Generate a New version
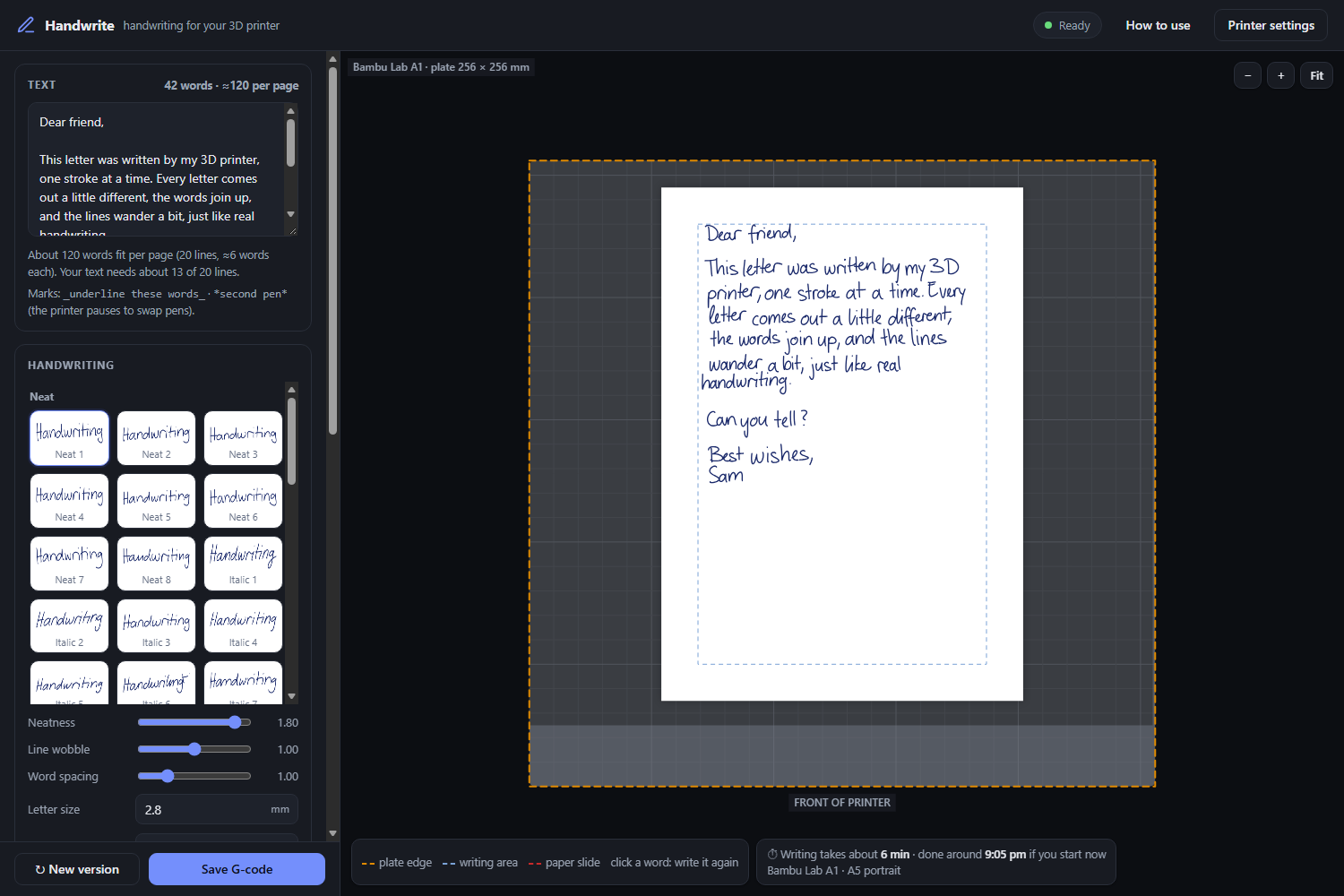 (x=77, y=869)
